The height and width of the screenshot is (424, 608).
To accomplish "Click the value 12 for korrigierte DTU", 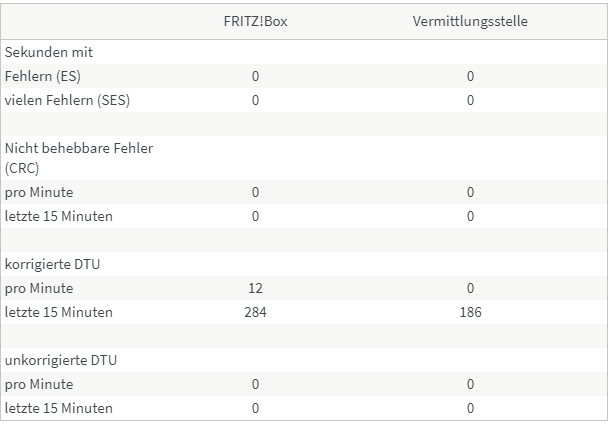I will click(x=255, y=288).
